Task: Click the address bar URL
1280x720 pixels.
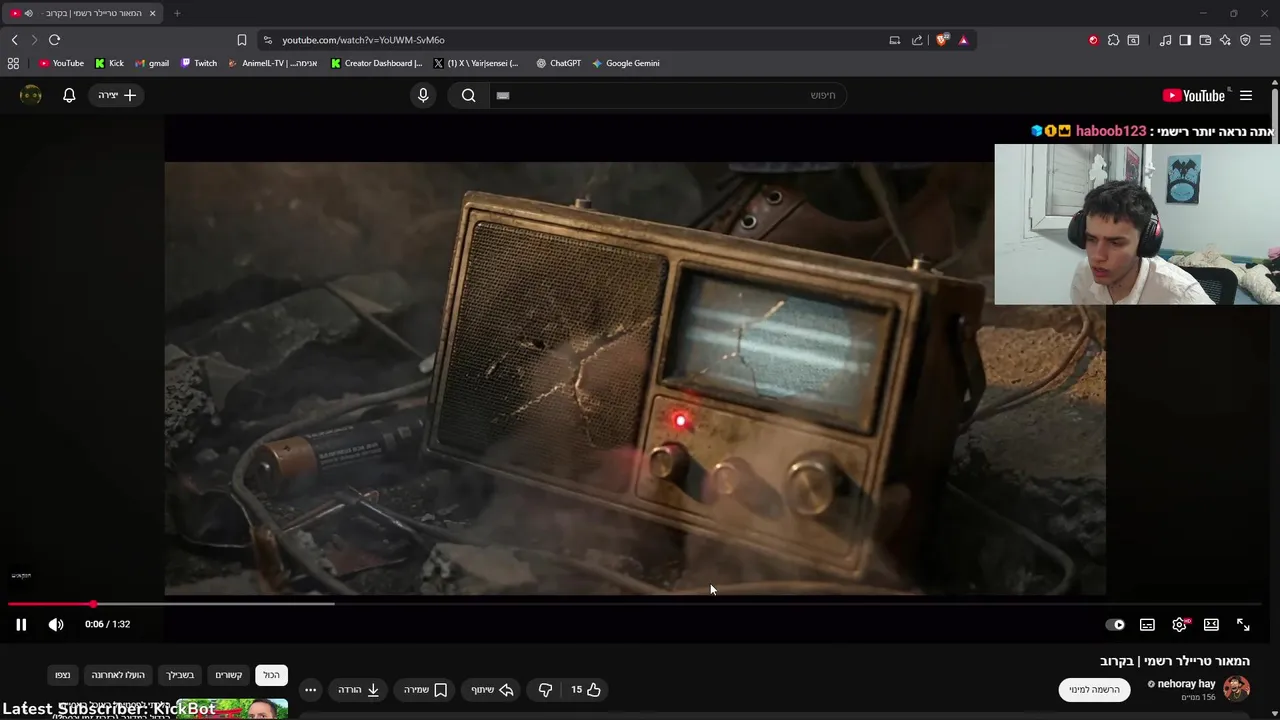Action: click(x=363, y=40)
